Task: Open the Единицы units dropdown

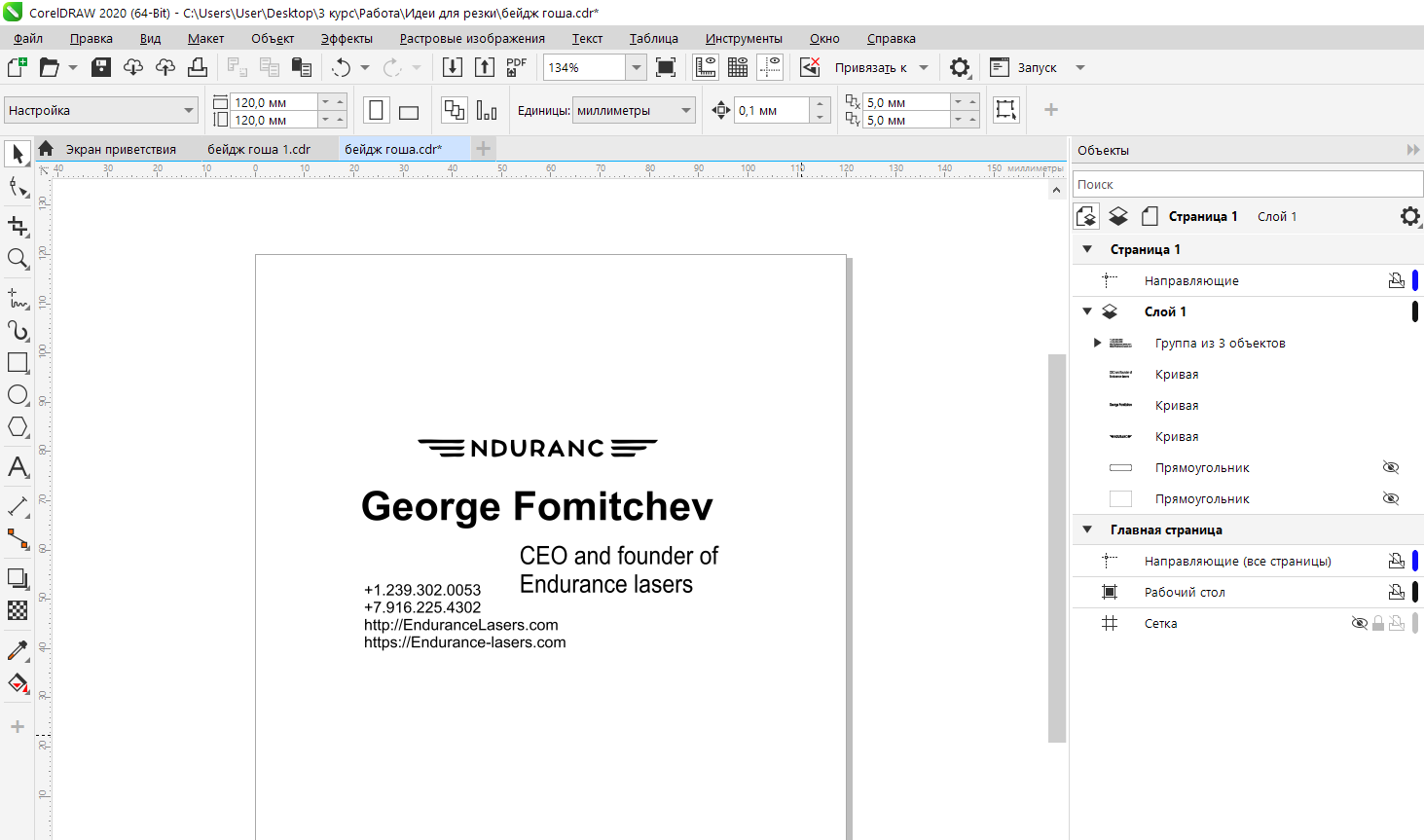Action: pyautogui.click(x=685, y=110)
